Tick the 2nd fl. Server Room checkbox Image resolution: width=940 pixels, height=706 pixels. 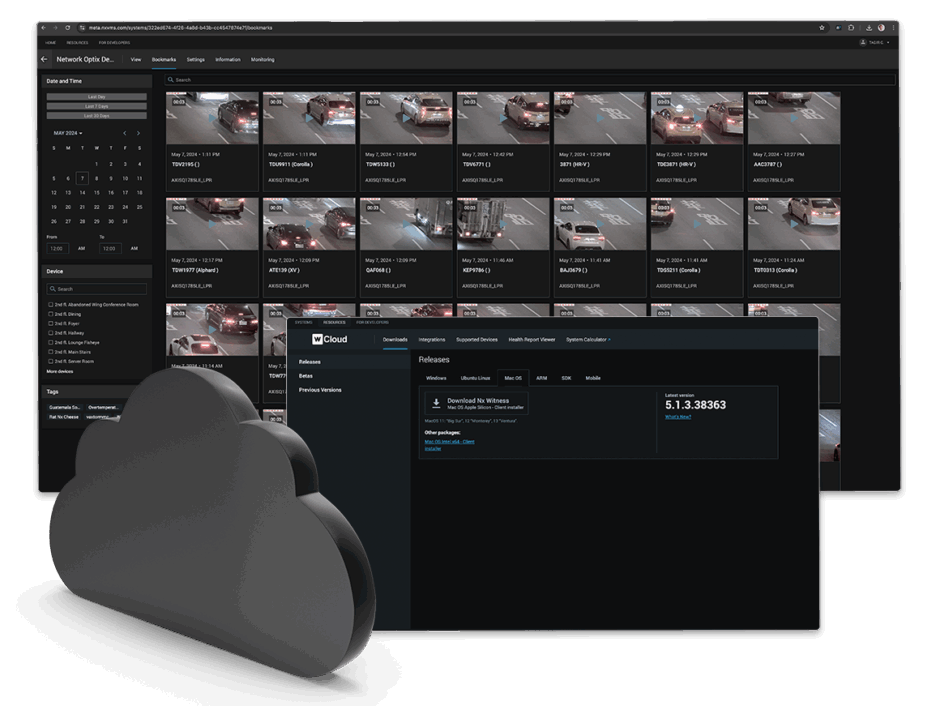click(x=51, y=361)
